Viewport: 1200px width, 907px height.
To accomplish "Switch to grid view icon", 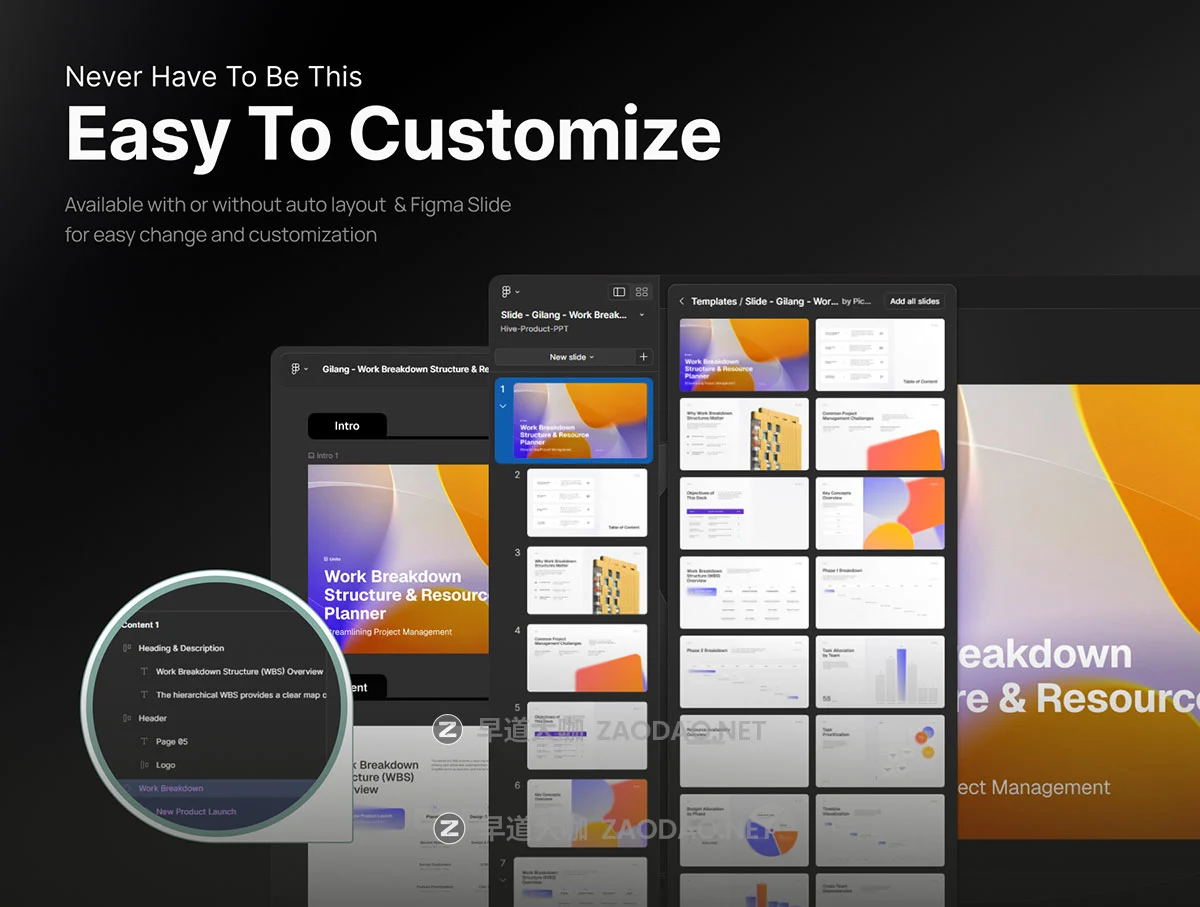I will pyautogui.click(x=642, y=292).
